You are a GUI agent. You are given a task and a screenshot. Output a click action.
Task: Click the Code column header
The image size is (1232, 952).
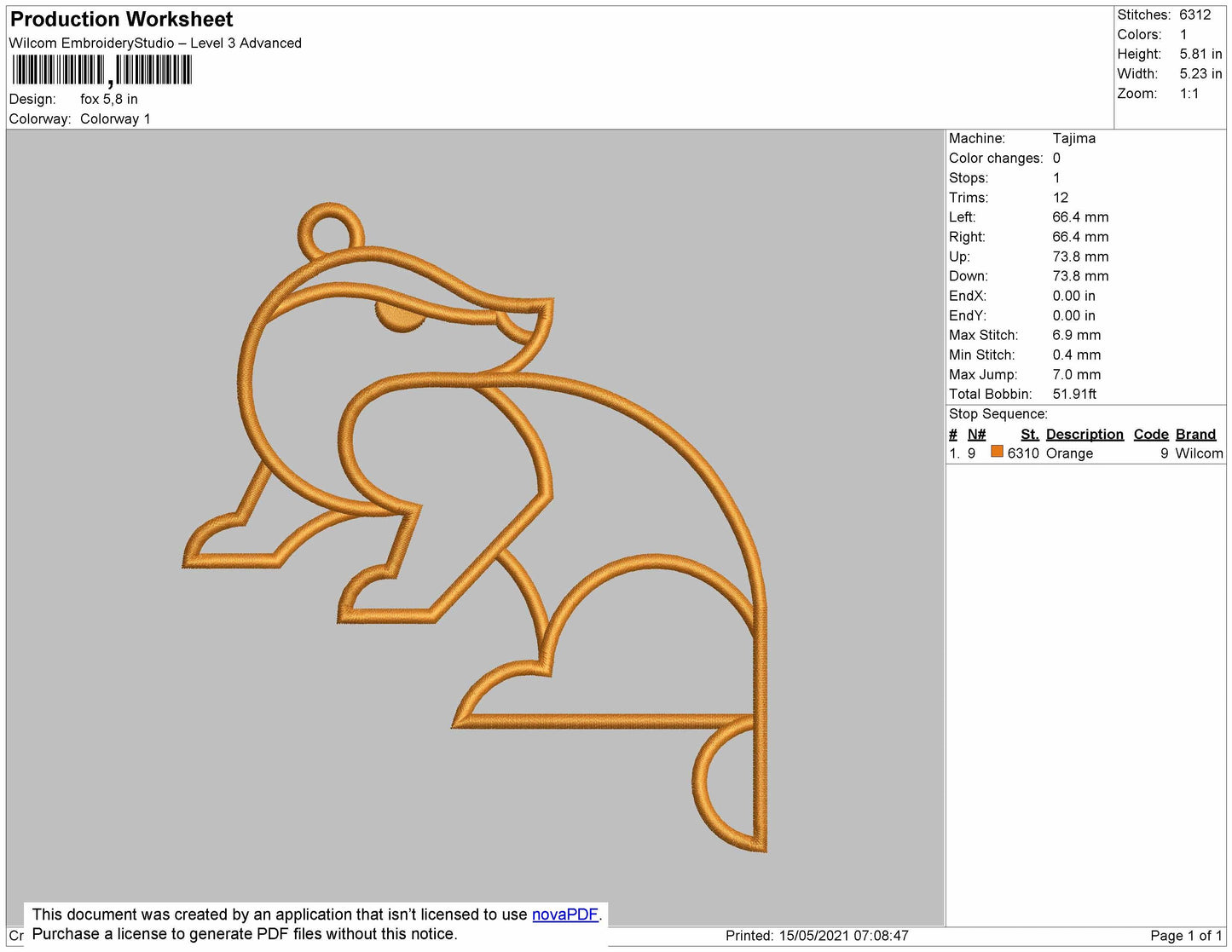(x=1151, y=434)
